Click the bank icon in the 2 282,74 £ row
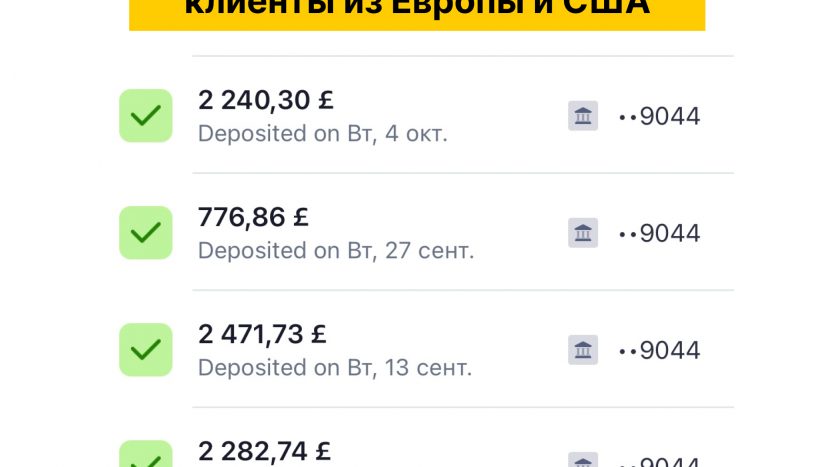 (x=583, y=460)
